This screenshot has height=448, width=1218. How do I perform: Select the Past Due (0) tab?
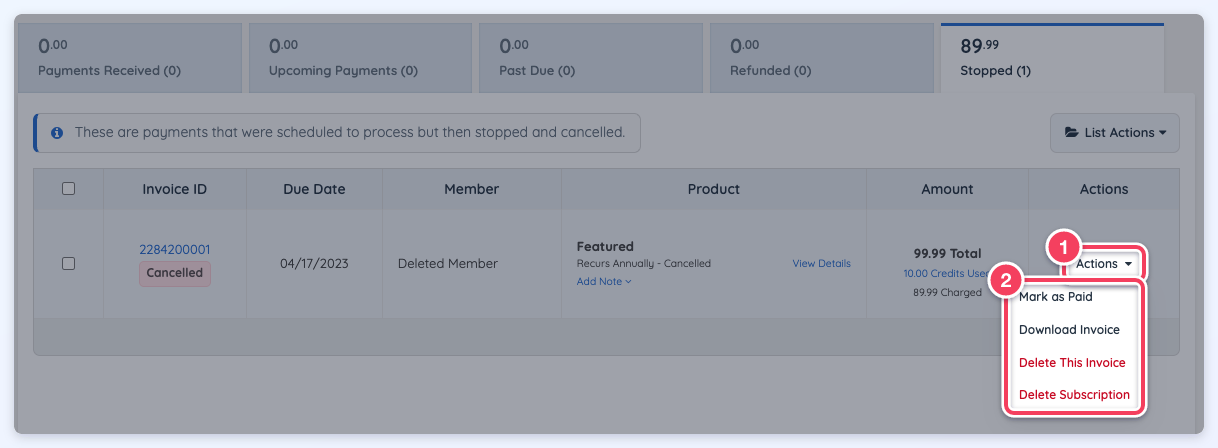[x=590, y=58]
